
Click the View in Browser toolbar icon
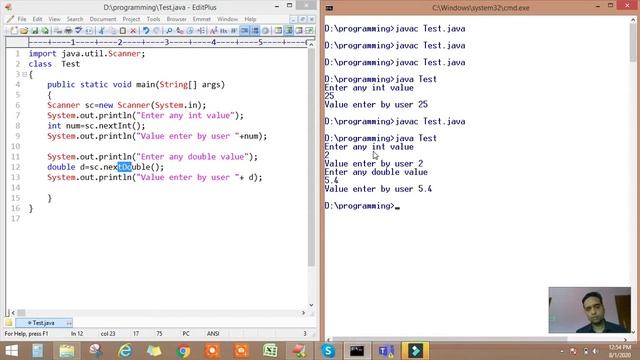click(89, 31)
